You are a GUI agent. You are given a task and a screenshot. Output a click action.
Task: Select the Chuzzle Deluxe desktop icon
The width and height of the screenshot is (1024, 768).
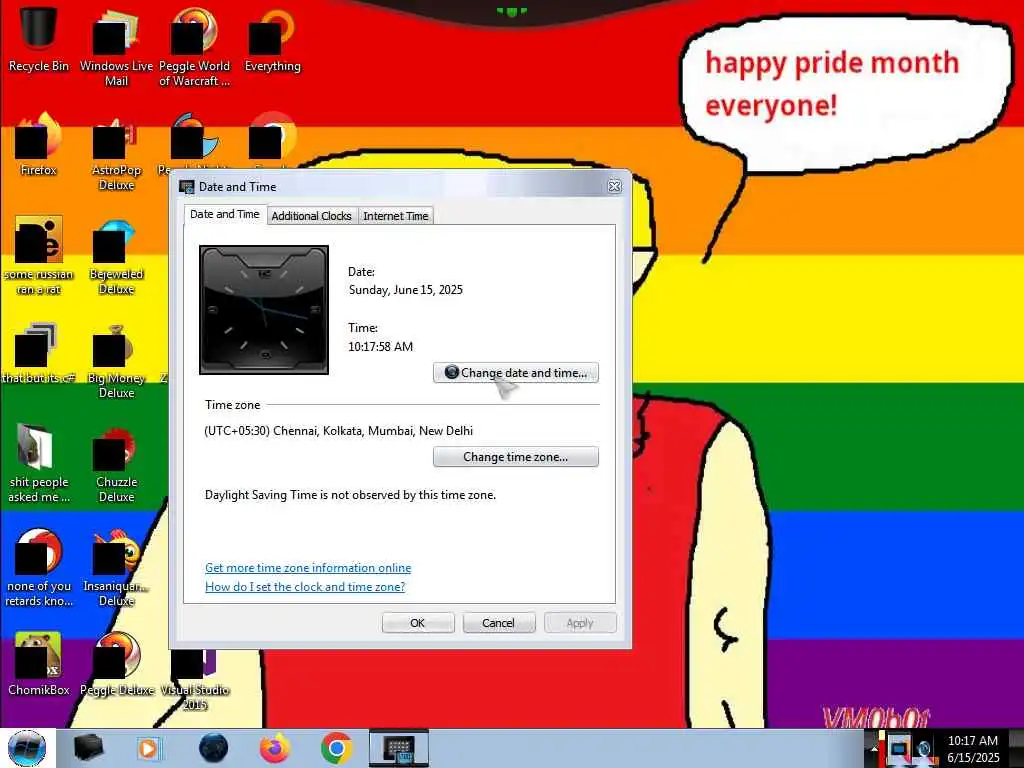(116, 464)
